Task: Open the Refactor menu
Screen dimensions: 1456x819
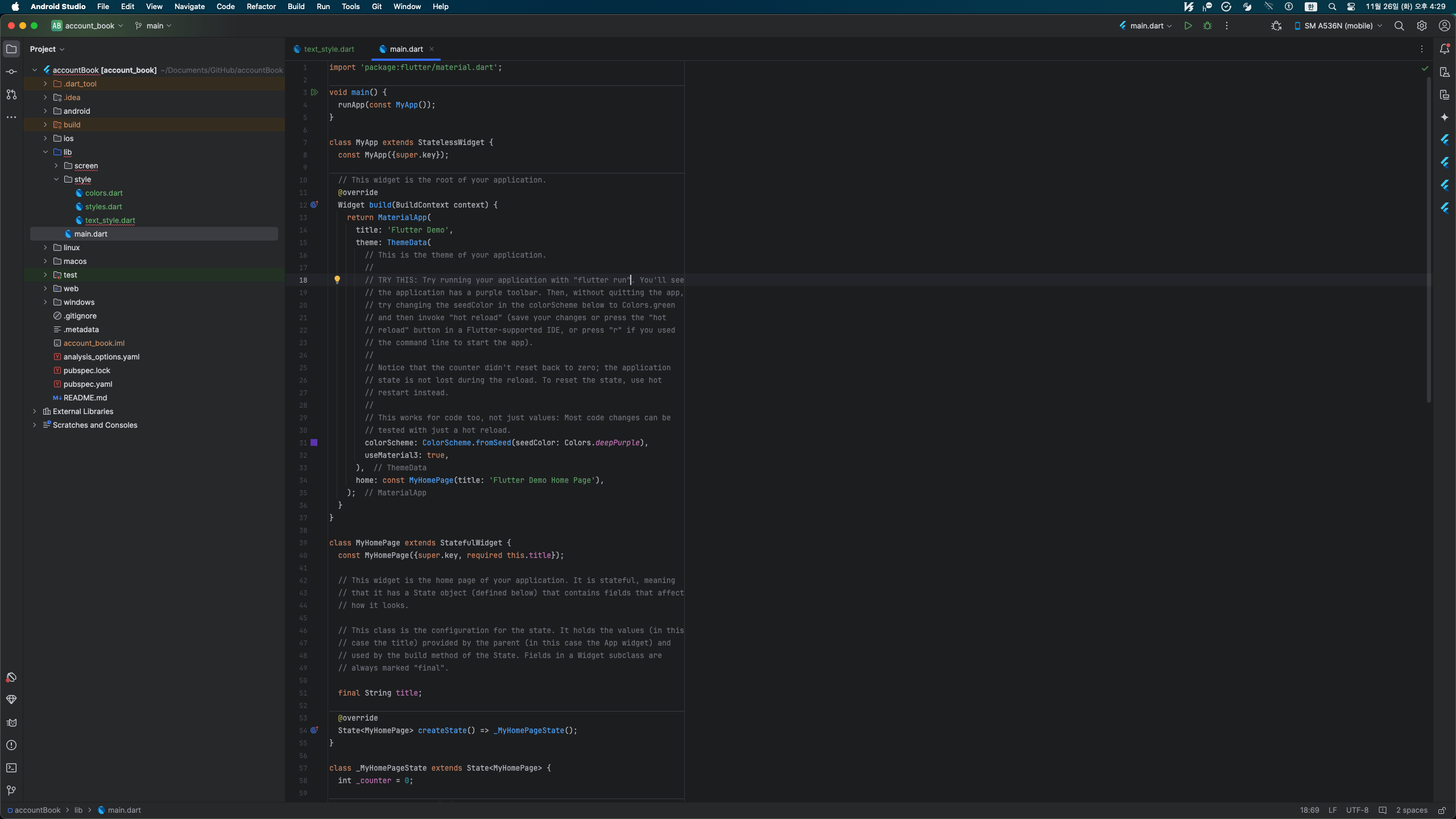Action: tap(261, 6)
